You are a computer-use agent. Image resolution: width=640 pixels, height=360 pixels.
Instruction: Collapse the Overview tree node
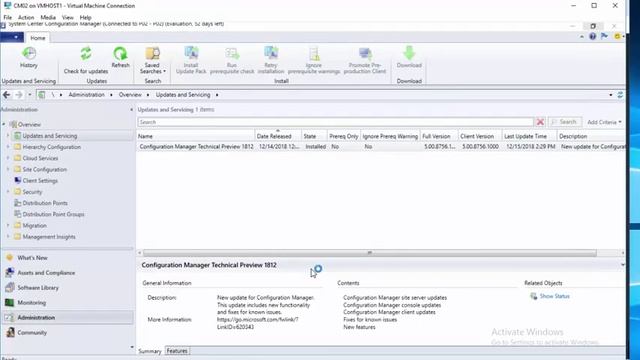point(4,124)
